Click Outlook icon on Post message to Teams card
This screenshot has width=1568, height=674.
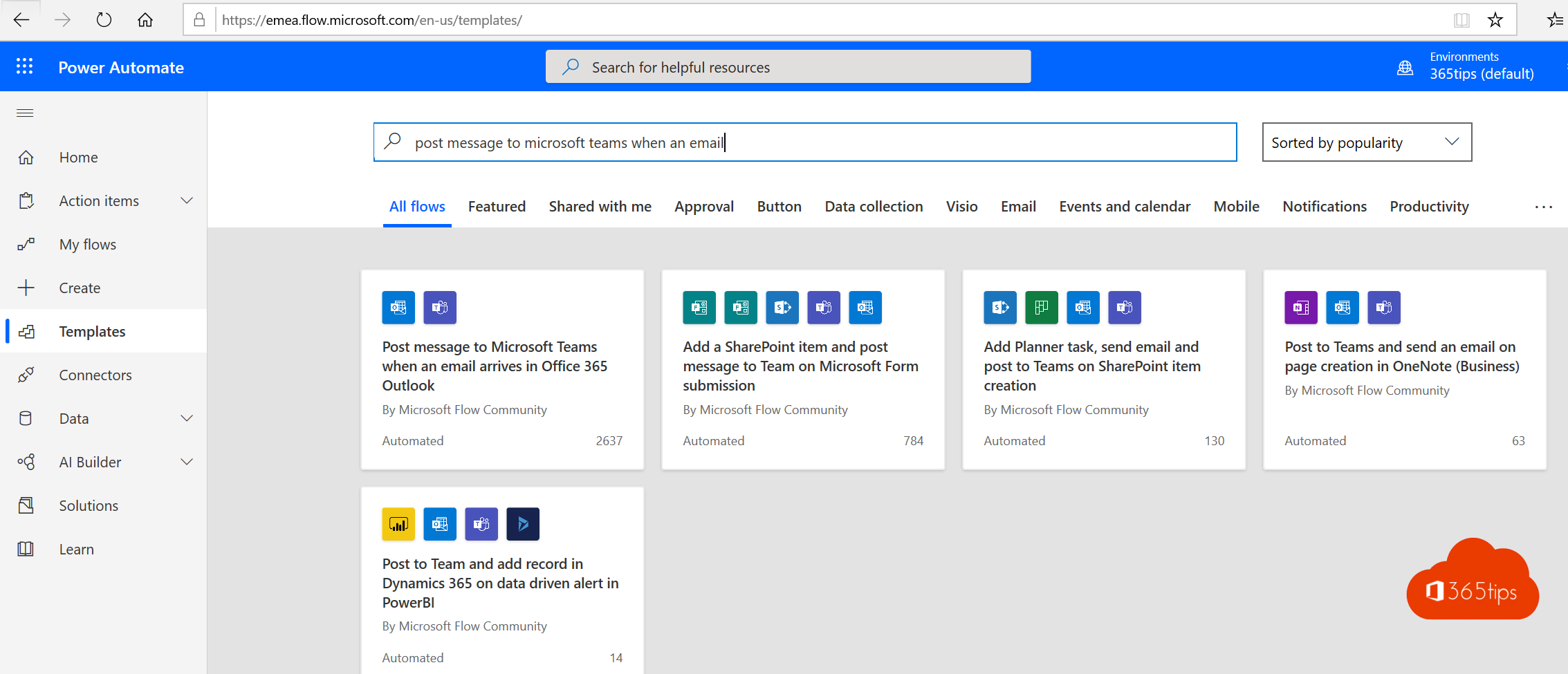398,308
